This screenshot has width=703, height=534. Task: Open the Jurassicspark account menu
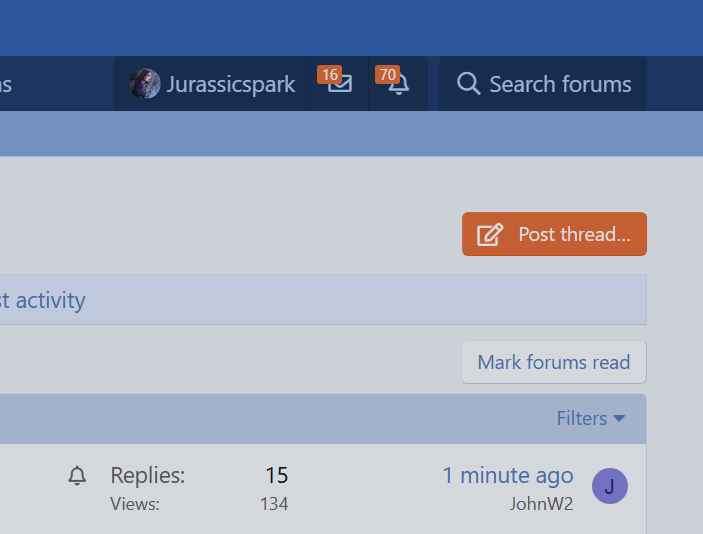tap(230, 84)
